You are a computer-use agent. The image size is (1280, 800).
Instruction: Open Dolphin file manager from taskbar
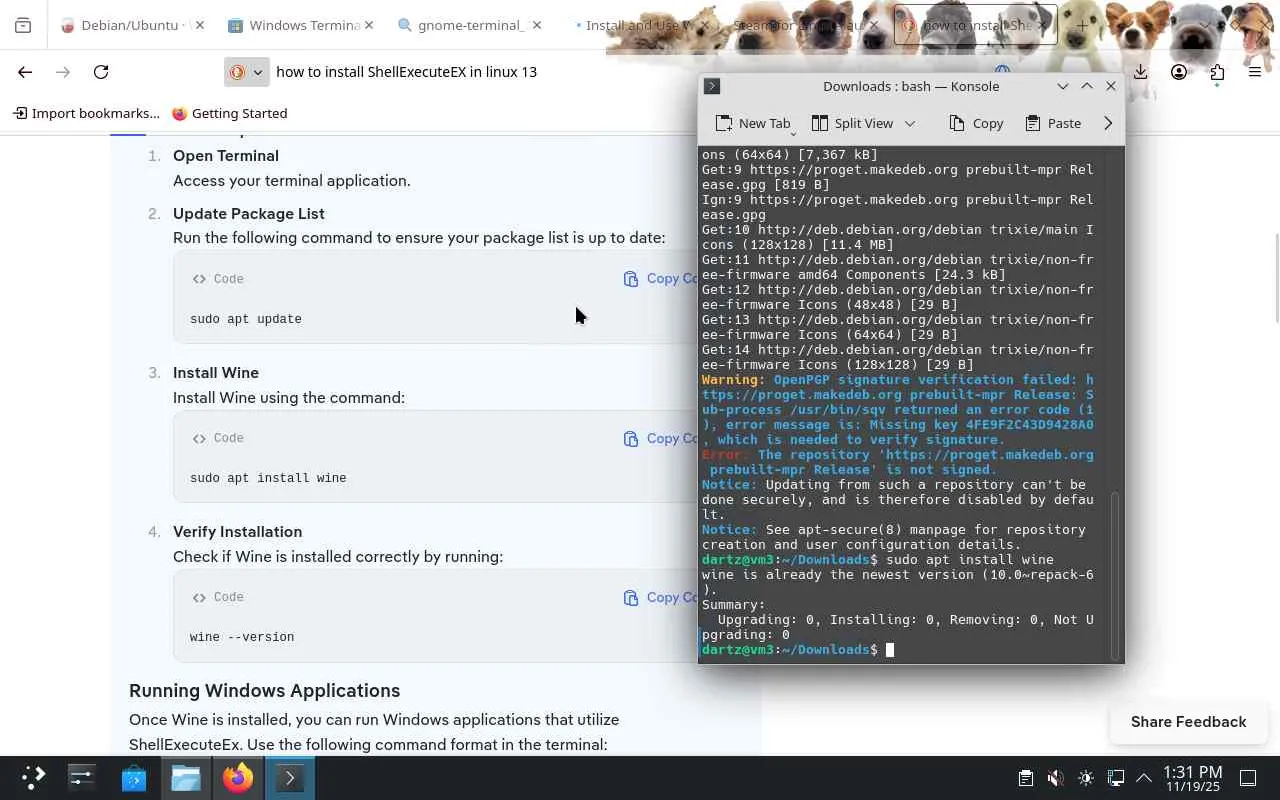(x=186, y=777)
